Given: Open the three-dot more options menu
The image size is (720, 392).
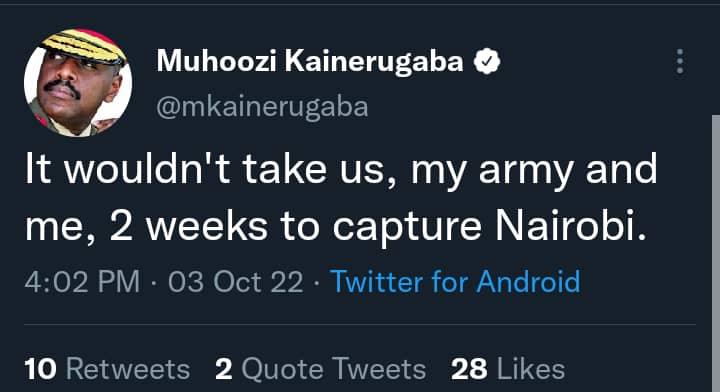Looking at the screenshot, I should point(680,61).
